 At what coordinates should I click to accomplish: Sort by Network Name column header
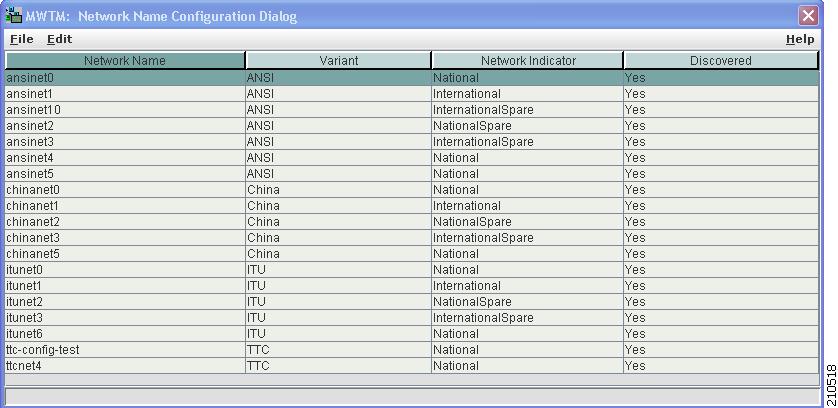[x=125, y=60]
